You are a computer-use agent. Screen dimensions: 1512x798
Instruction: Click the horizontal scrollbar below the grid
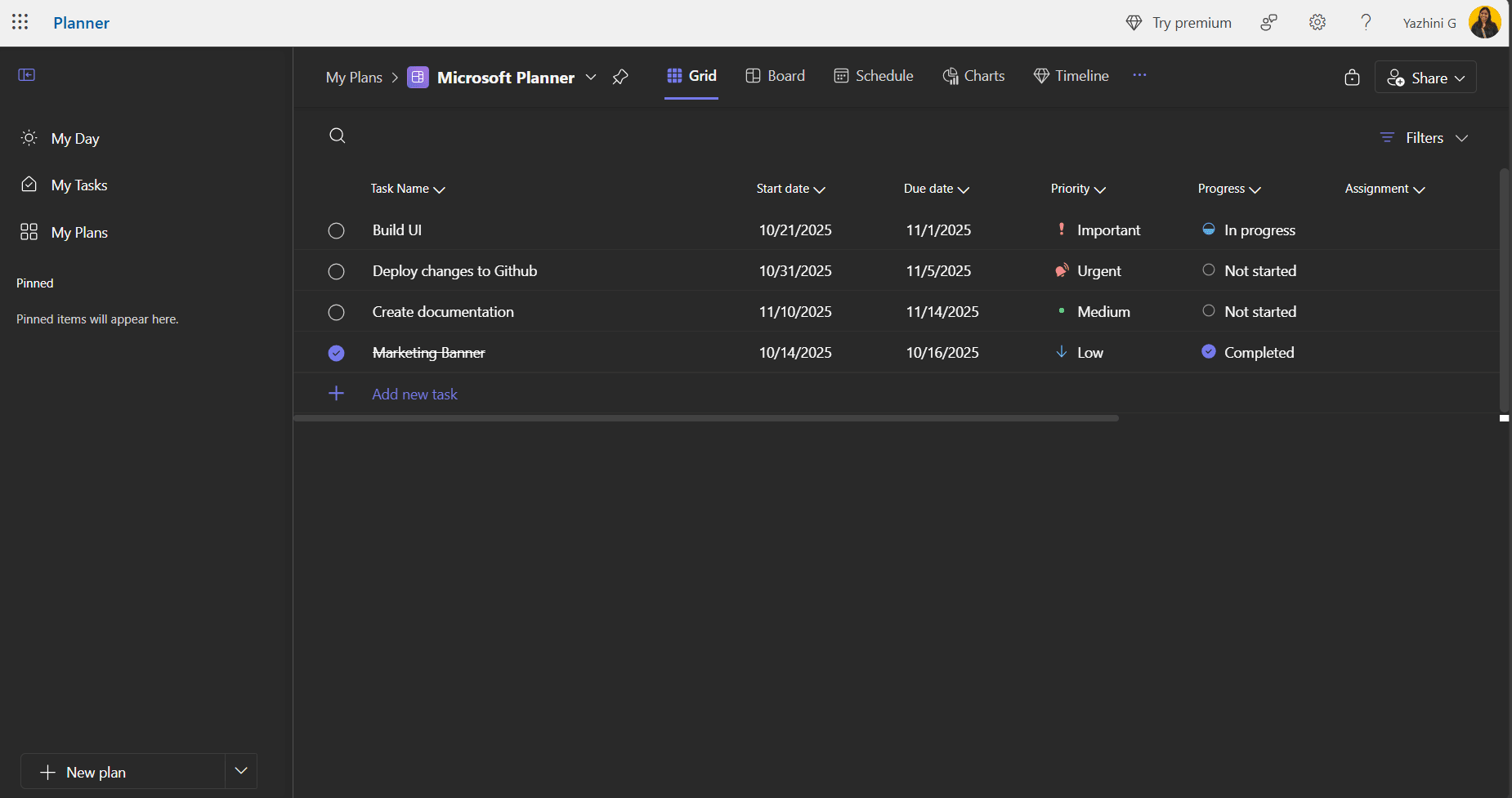tap(706, 418)
